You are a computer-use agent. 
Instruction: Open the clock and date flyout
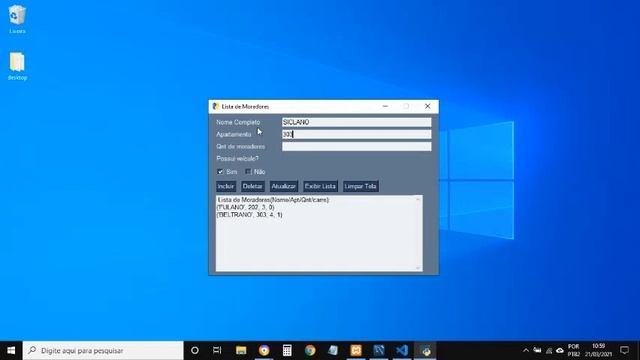coord(598,350)
